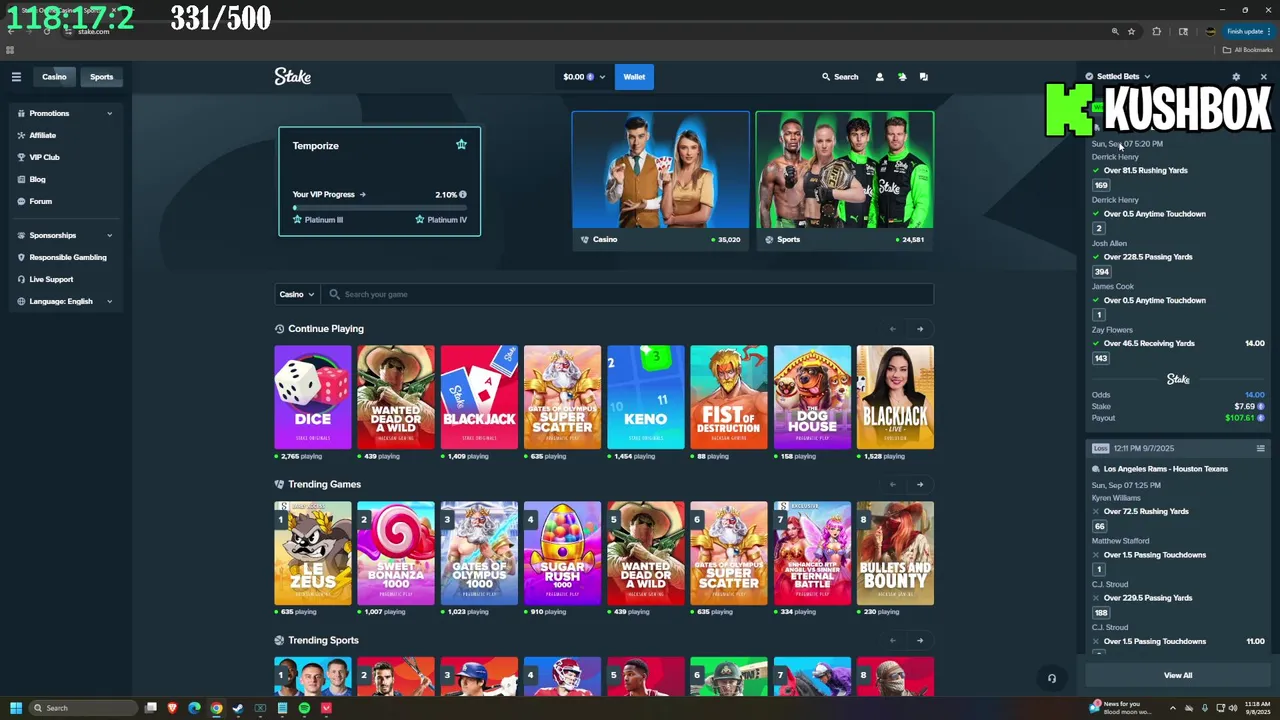This screenshot has width=1280, height=720.
Task: Focus the Search your game field
Action: [x=628, y=294]
